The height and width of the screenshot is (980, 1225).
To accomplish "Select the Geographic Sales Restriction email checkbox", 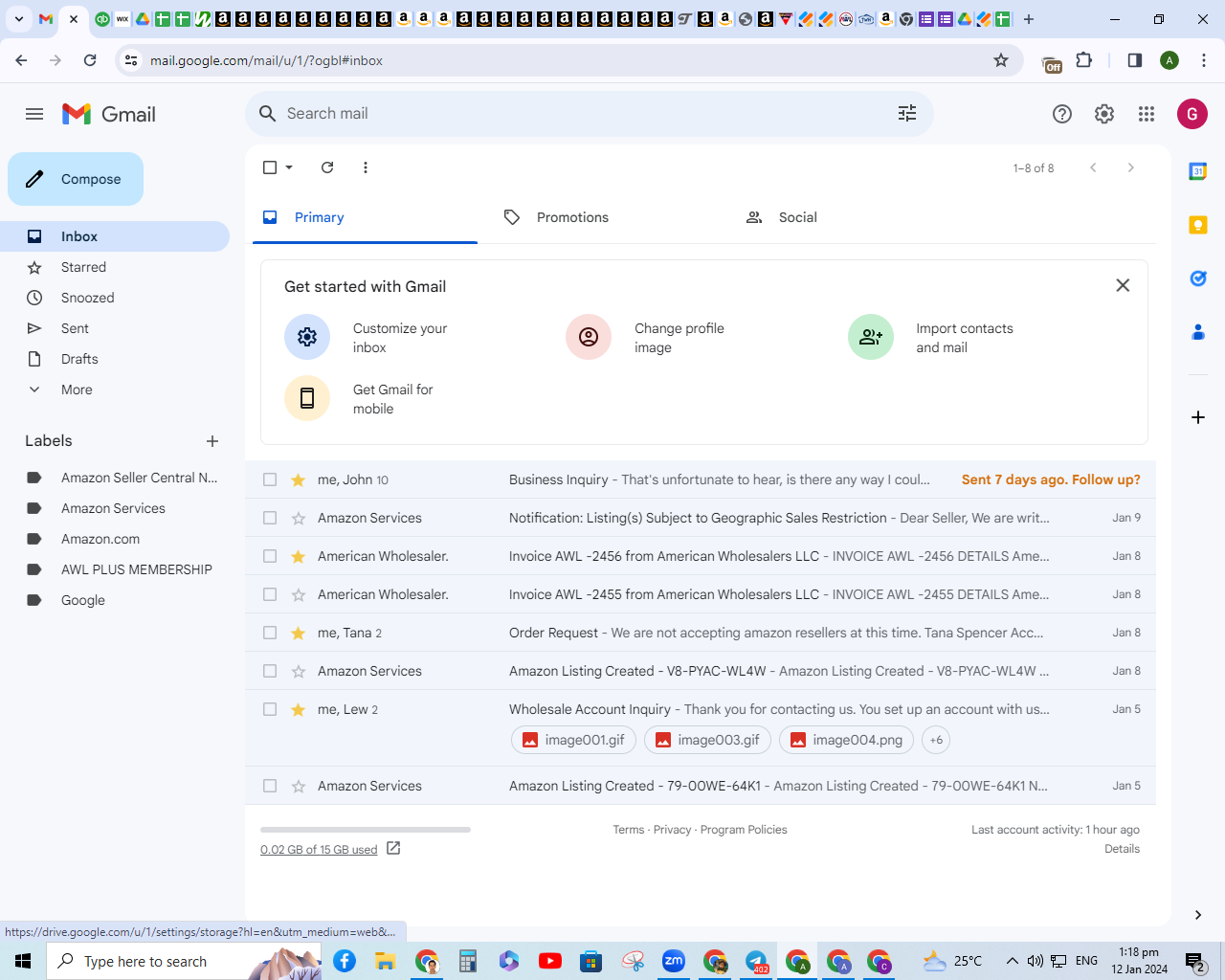I will pos(270,518).
